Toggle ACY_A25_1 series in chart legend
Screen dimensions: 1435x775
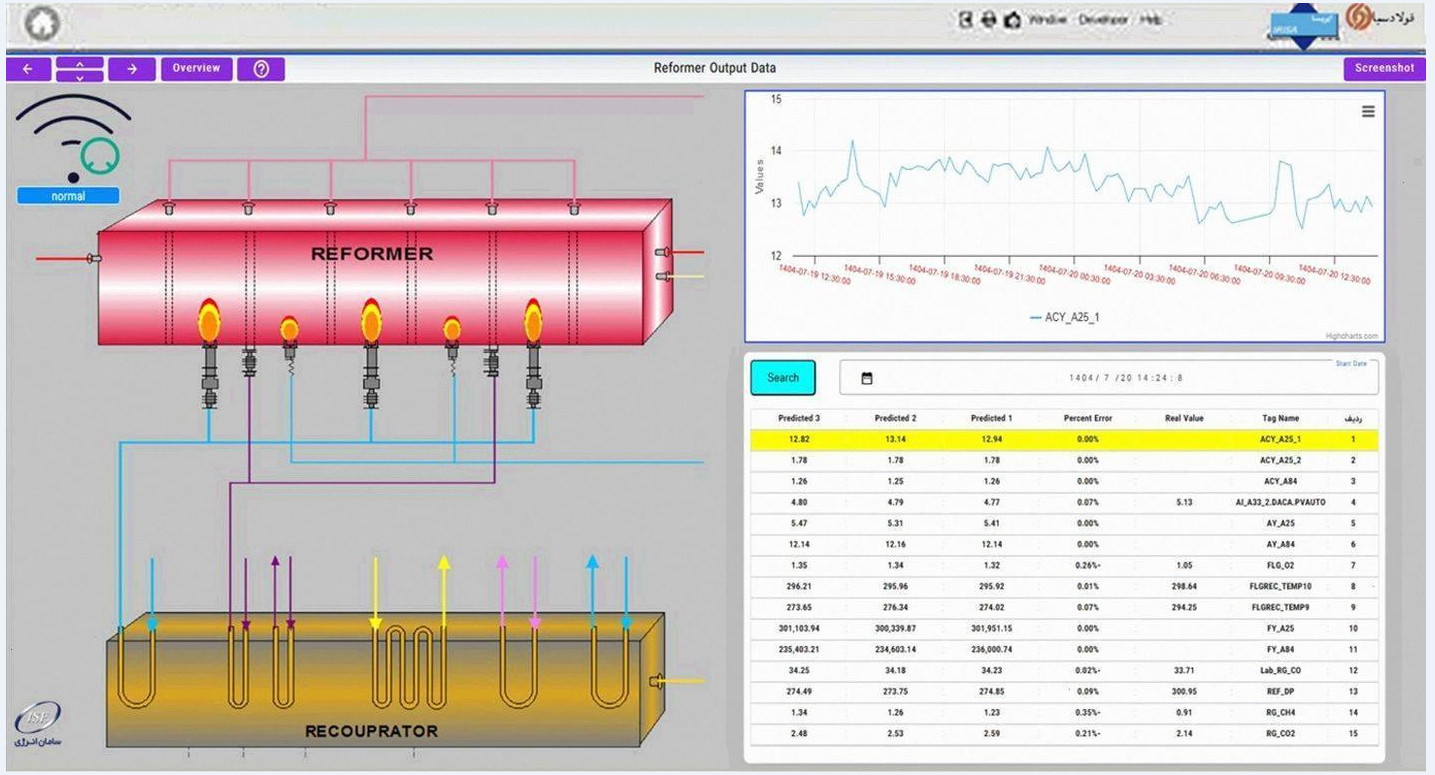pos(1066,317)
